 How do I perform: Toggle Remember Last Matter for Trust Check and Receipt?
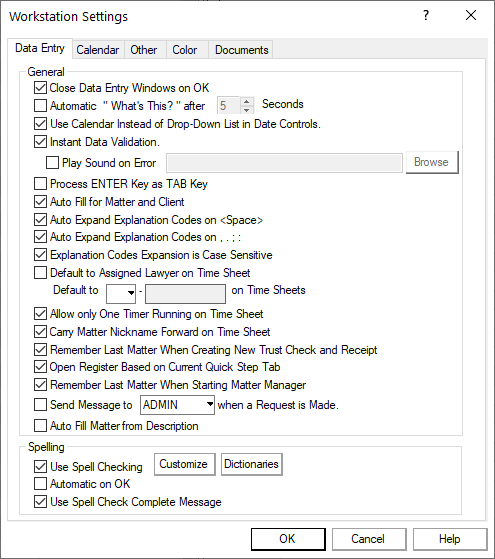click(x=40, y=349)
